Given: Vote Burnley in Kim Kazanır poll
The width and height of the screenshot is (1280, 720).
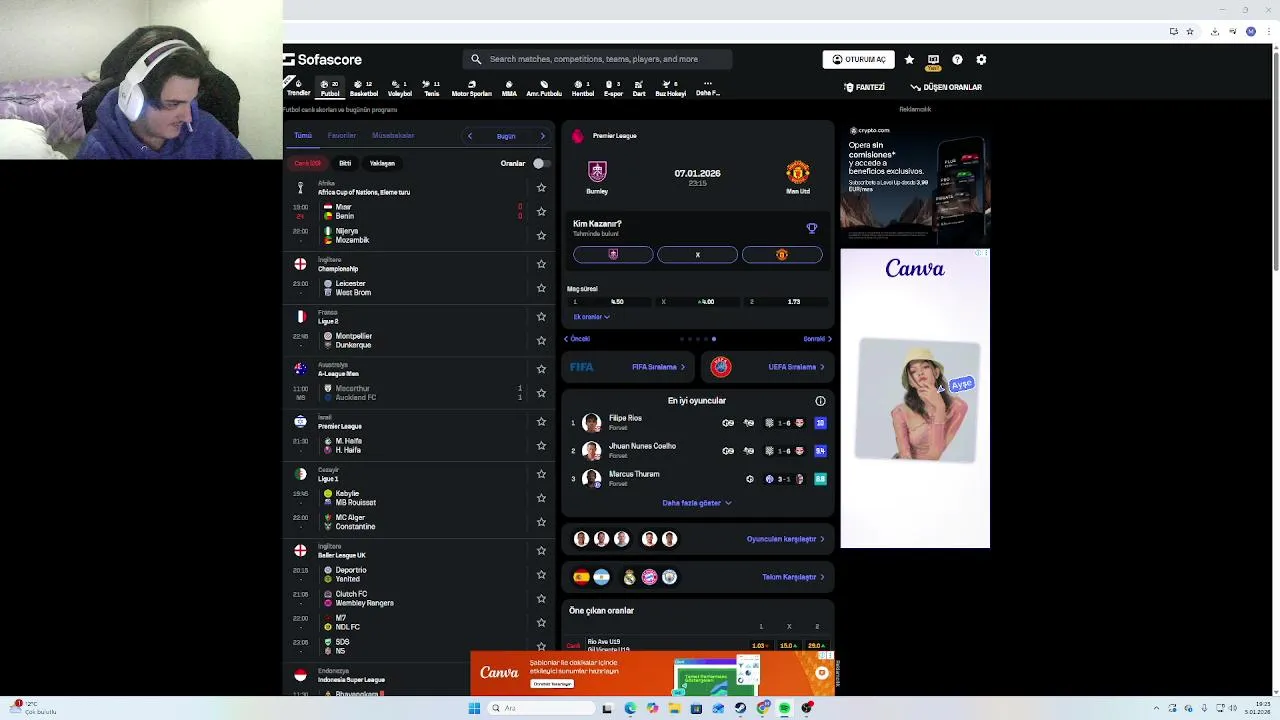Looking at the screenshot, I should tap(613, 255).
